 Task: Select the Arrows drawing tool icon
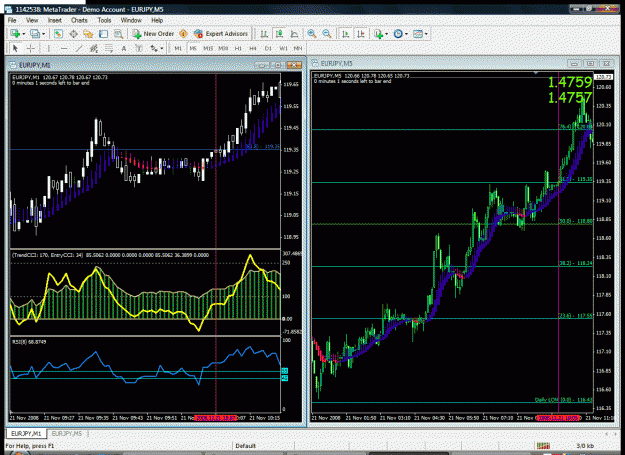click(154, 48)
